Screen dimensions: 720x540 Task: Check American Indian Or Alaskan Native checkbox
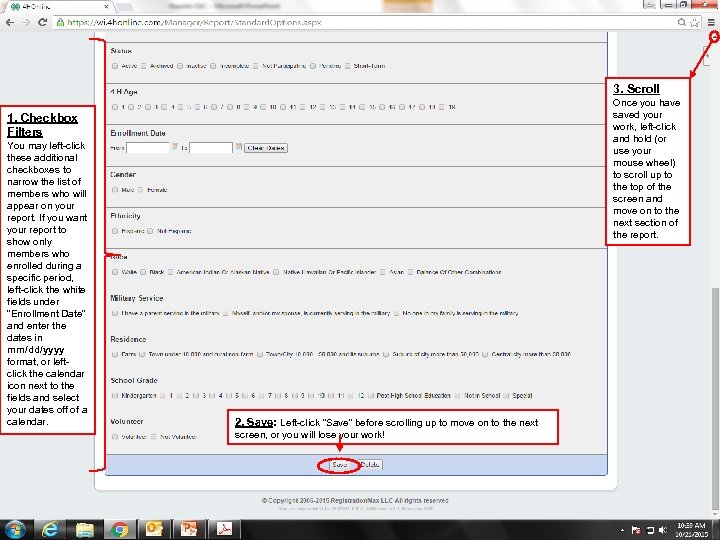(x=170, y=272)
